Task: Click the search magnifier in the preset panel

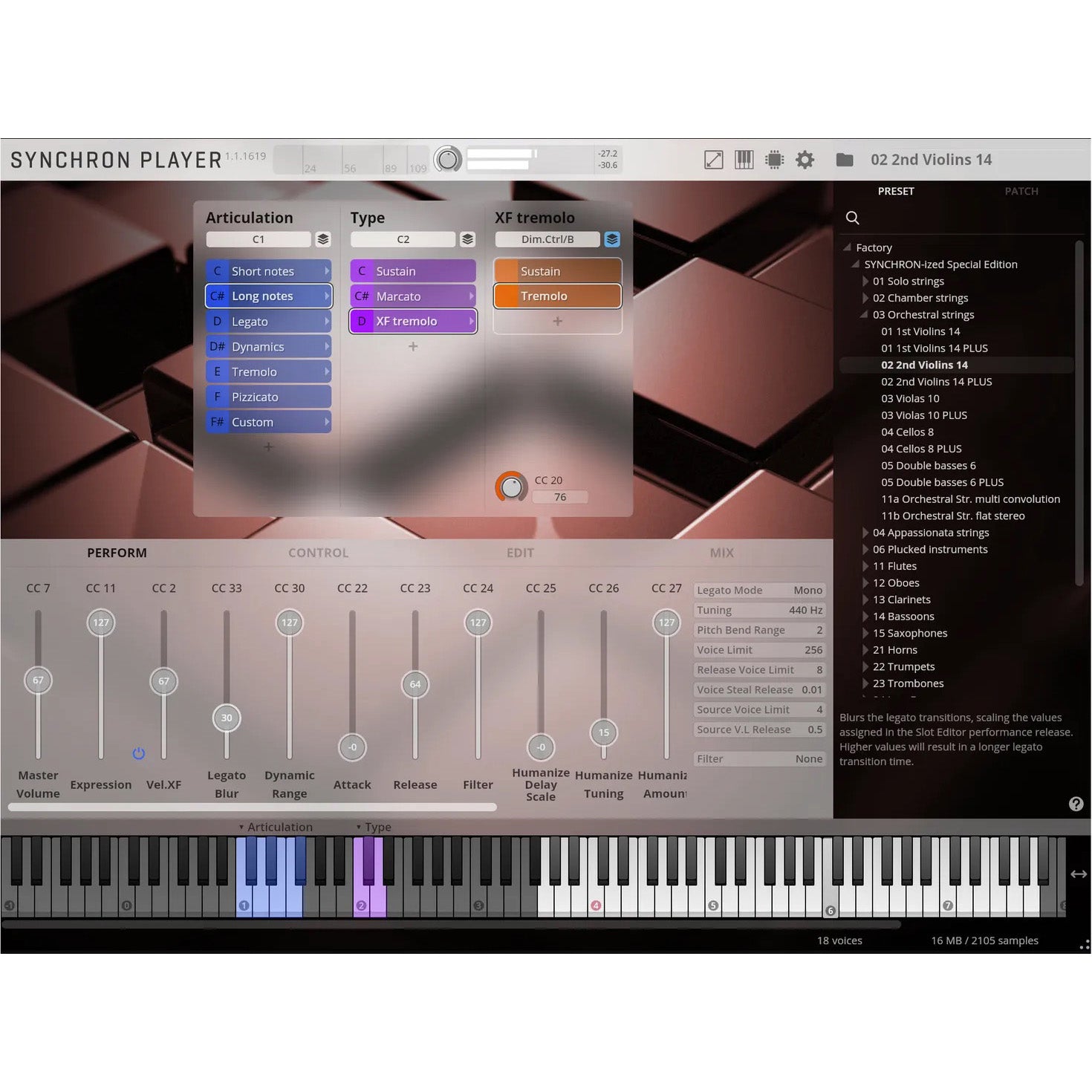Action: (x=852, y=218)
